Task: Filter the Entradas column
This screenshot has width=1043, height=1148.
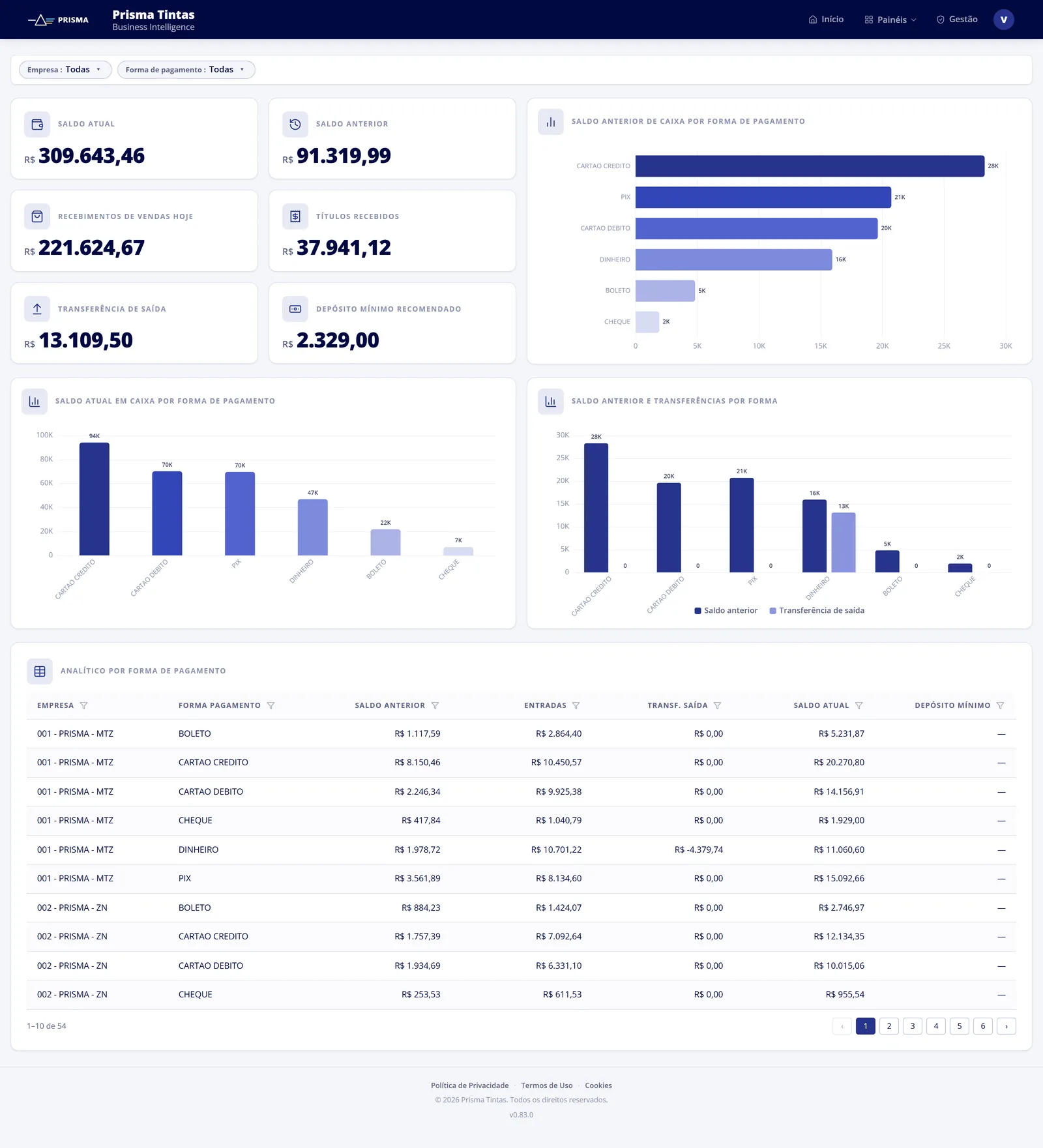Action: pos(576,705)
